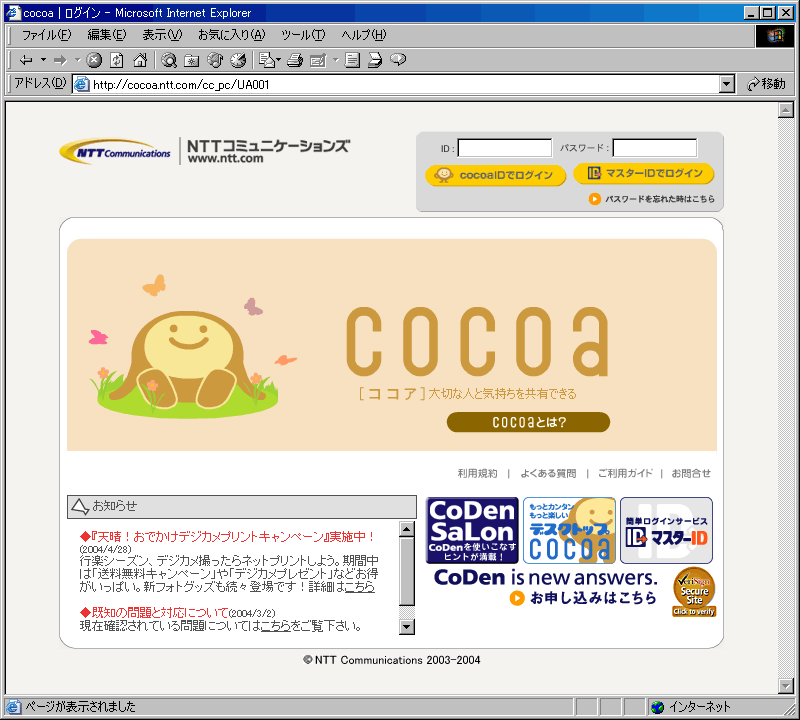This screenshot has width=800, height=720.
Task: Open the ファイル(F) menu
Action: 46,35
